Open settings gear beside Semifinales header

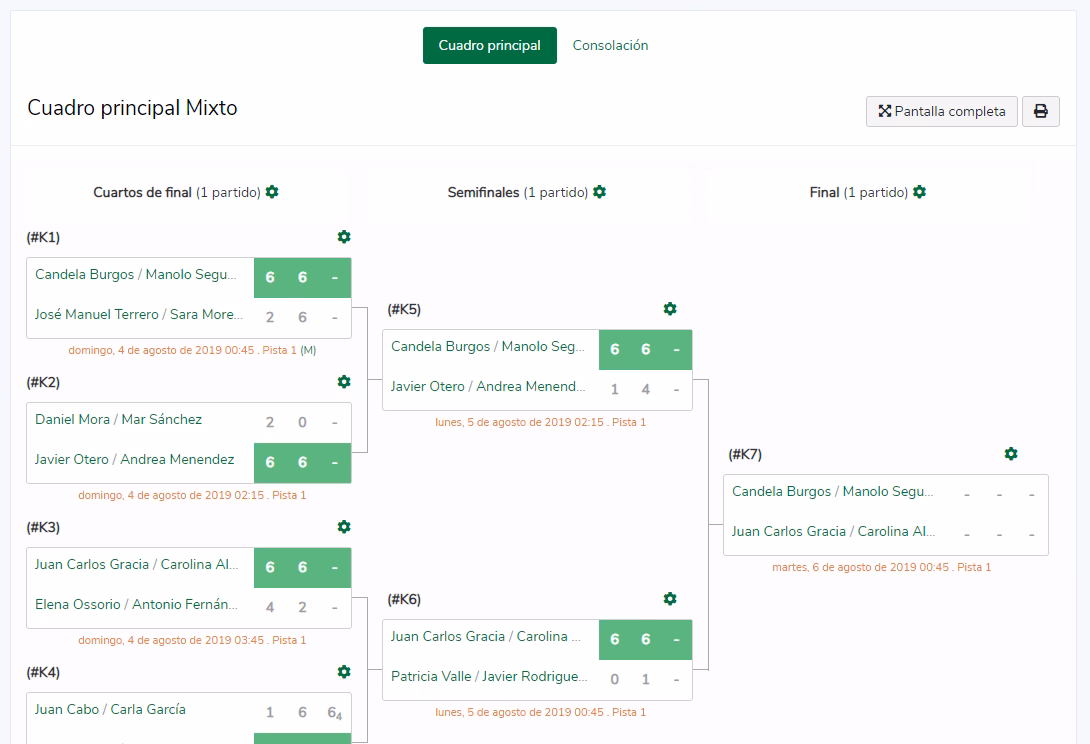pos(599,192)
